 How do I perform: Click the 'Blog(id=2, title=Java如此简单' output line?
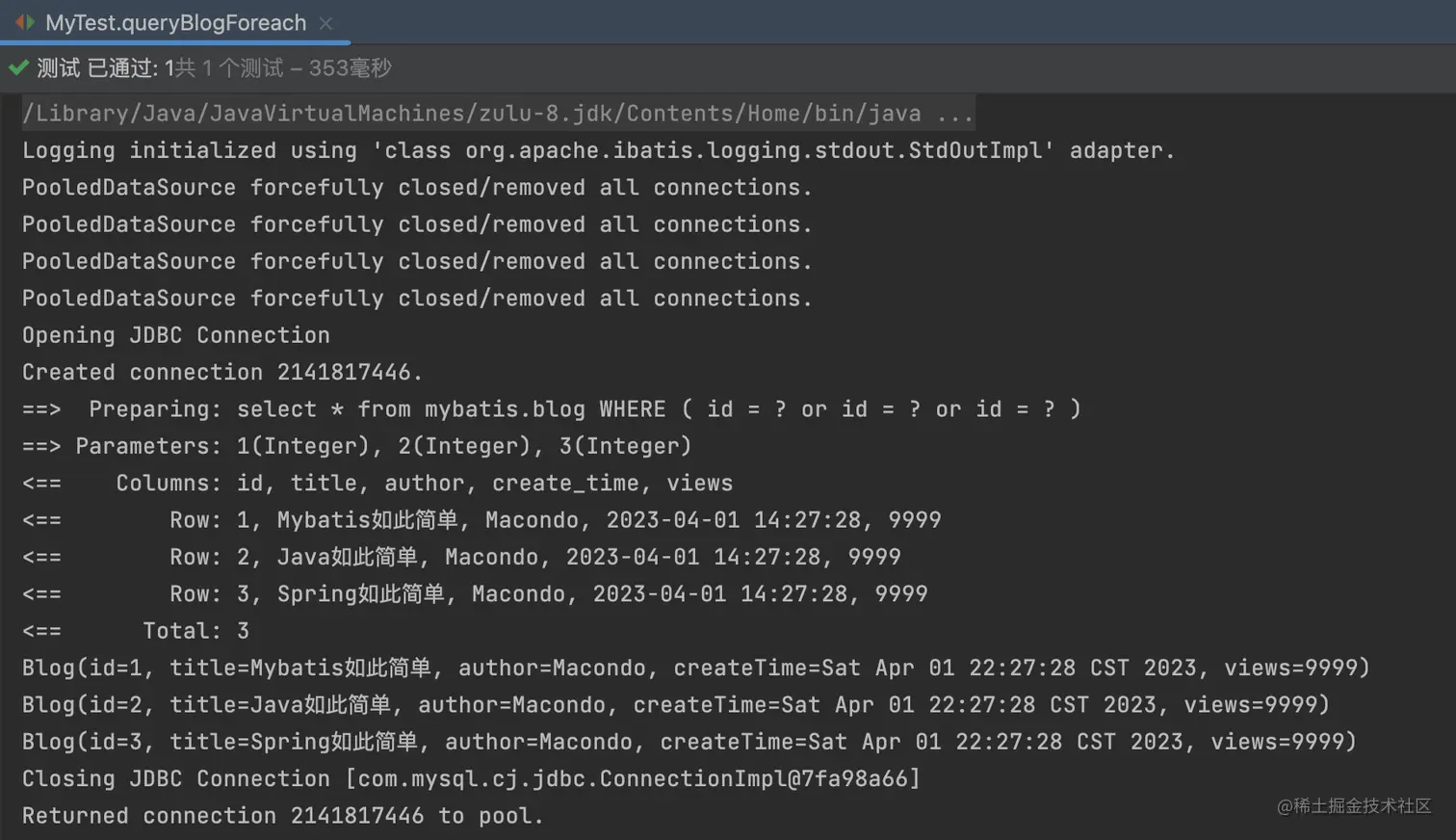pyautogui.click(x=674, y=705)
